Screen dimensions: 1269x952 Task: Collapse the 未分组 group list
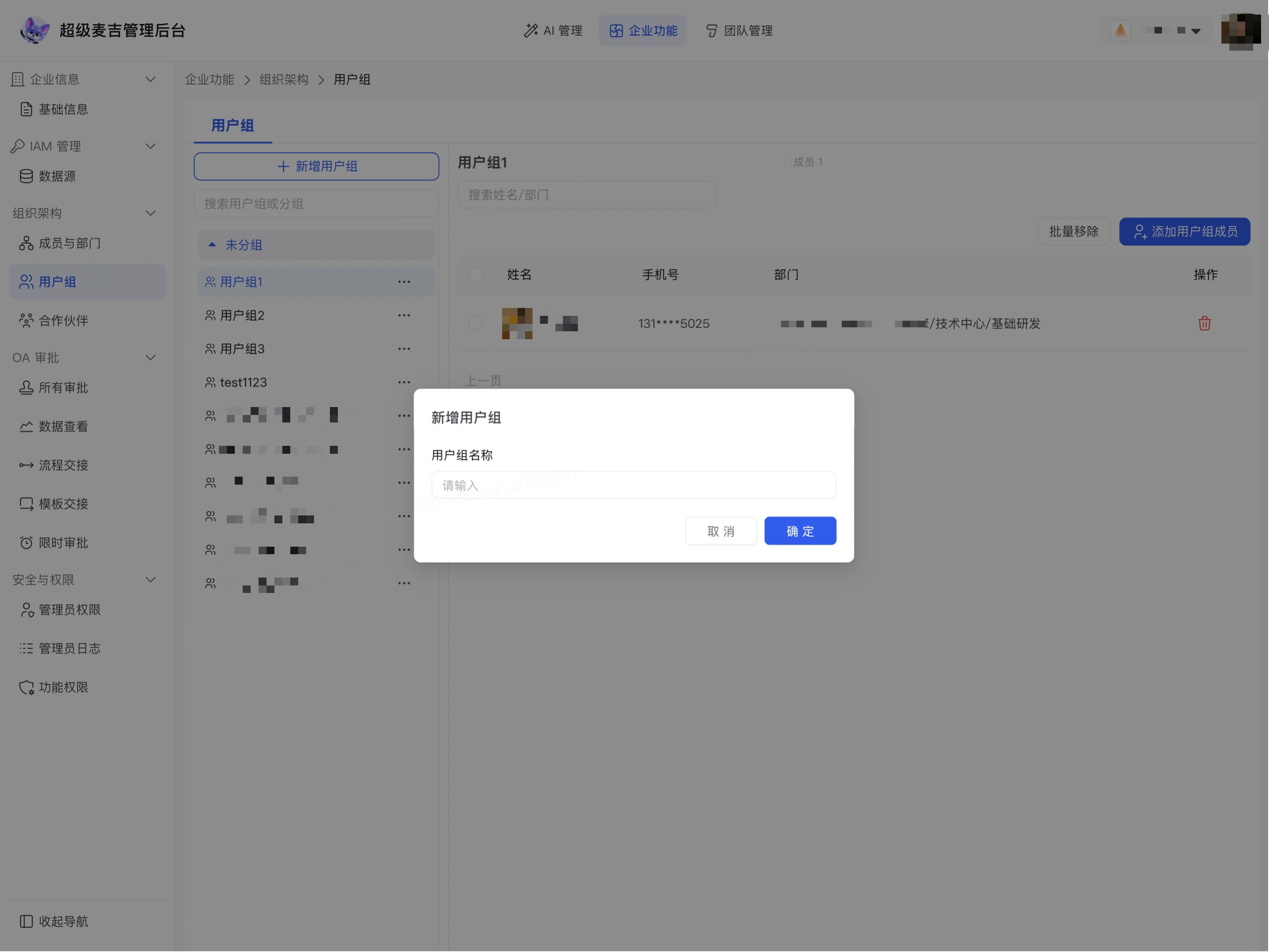[x=316, y=245]
